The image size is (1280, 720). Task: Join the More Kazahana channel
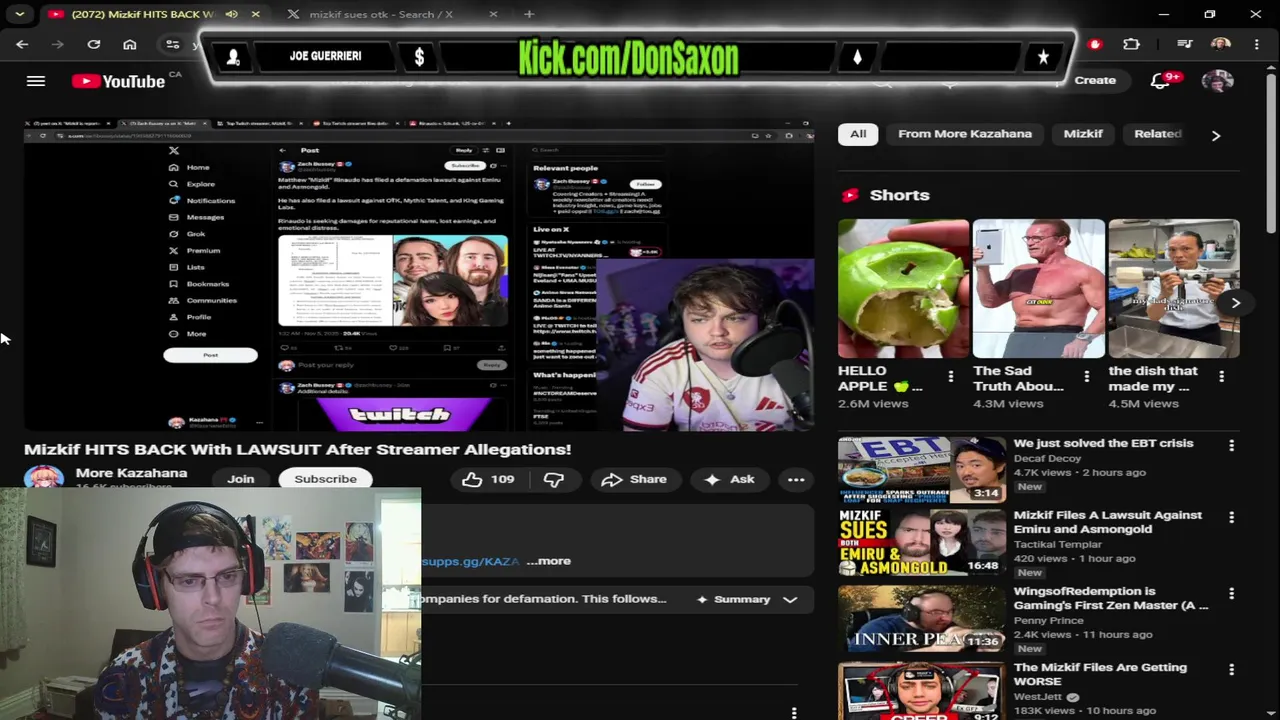(x=240, y=479)
